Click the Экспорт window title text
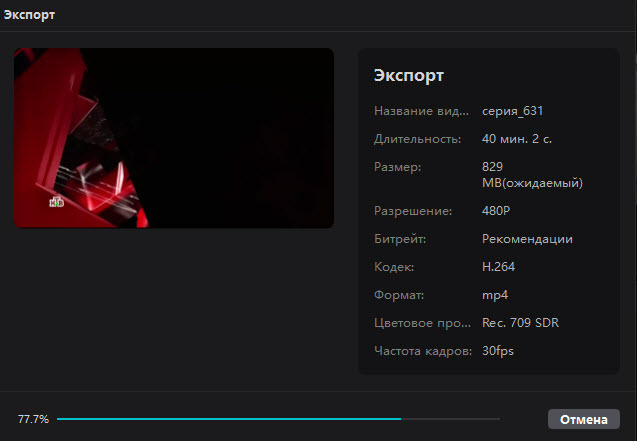 [29, 15]
